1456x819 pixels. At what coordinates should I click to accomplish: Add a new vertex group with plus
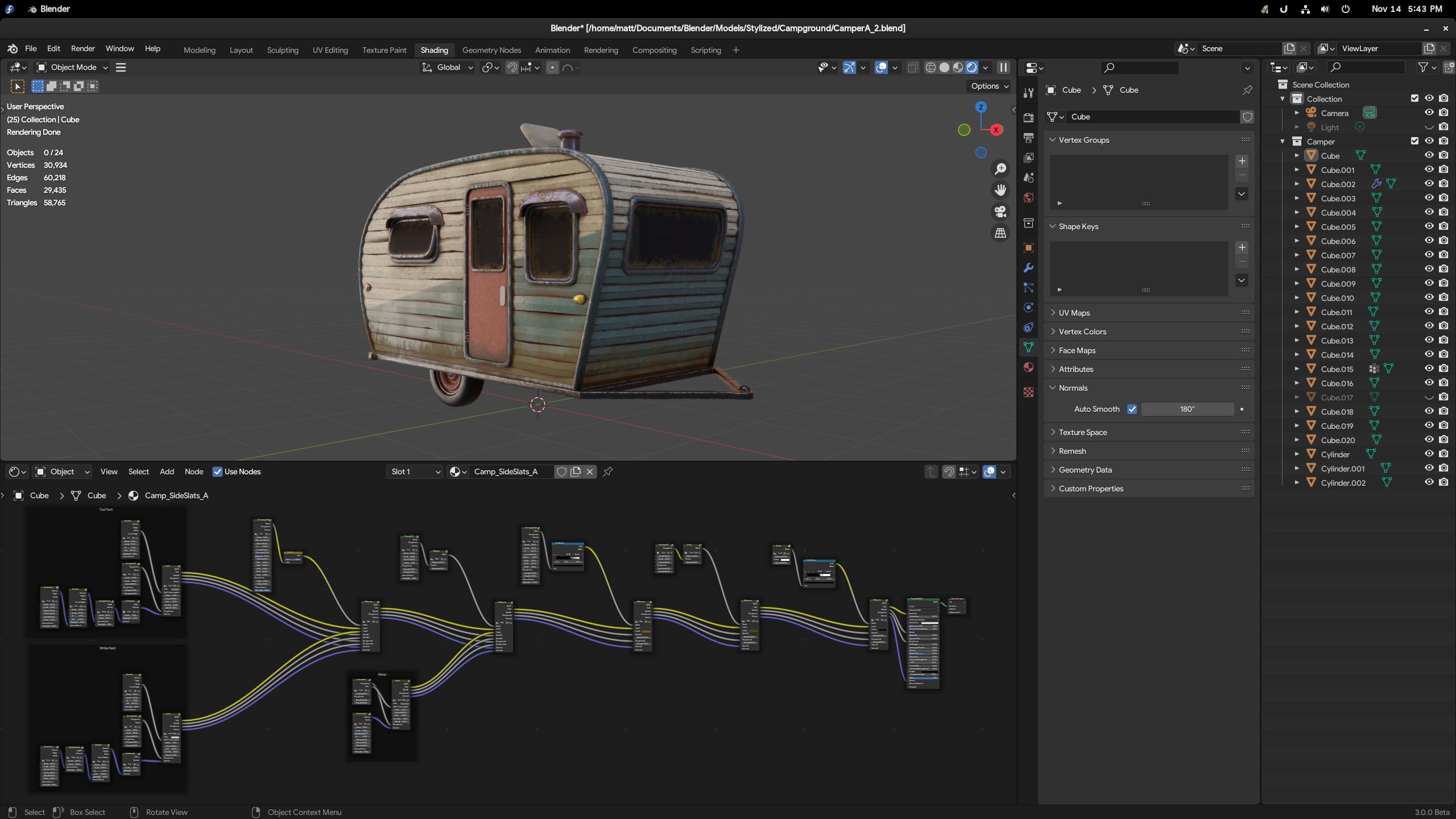1242,161
